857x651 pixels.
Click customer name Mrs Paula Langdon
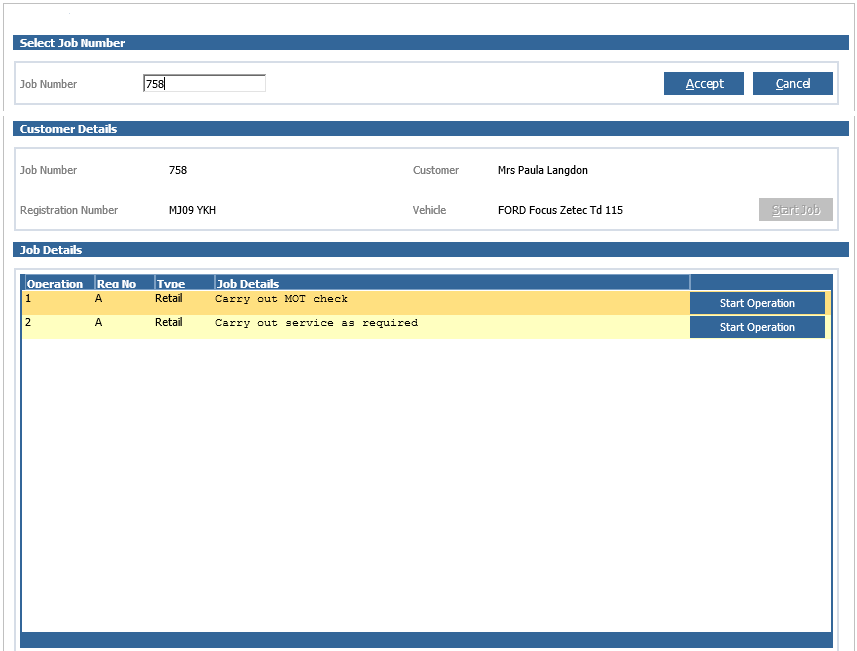point(542,170)
